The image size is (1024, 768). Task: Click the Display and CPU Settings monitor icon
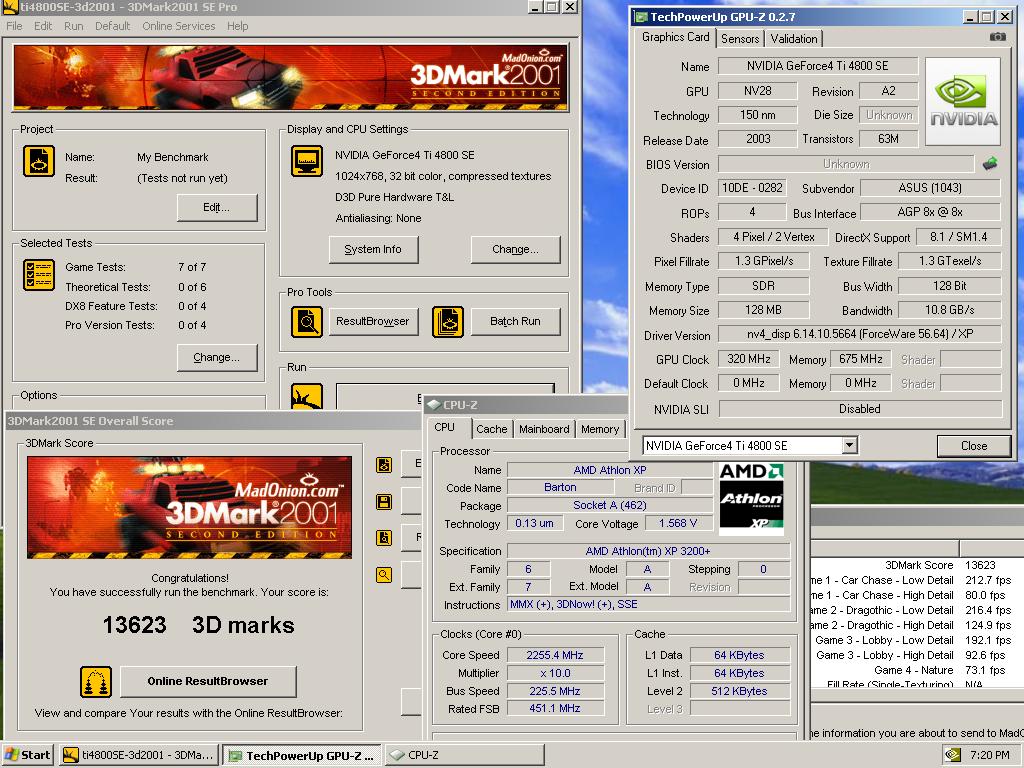[307, 161]
